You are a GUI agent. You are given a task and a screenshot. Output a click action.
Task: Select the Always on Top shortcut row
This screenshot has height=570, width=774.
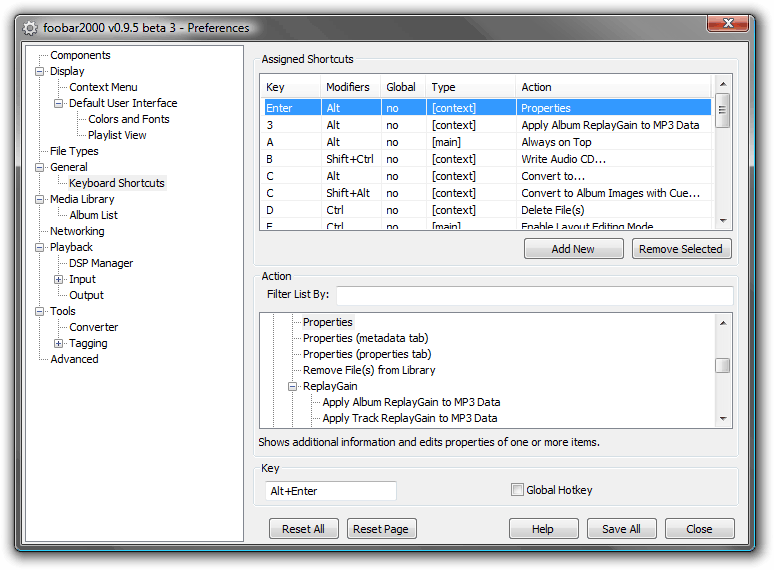pos(487,142)
